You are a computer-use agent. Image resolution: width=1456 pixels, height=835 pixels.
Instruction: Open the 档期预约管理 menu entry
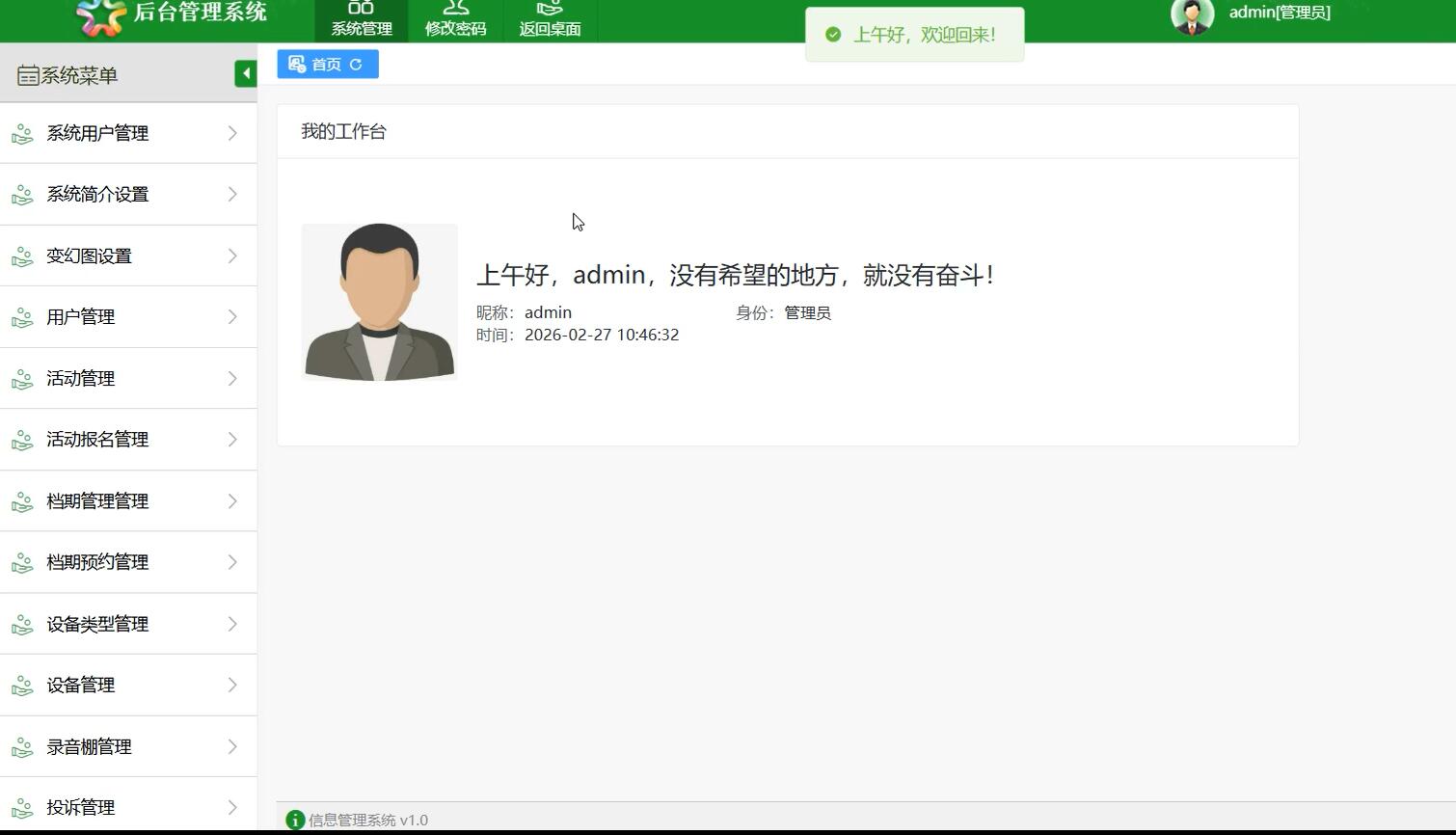coord(128,562)
